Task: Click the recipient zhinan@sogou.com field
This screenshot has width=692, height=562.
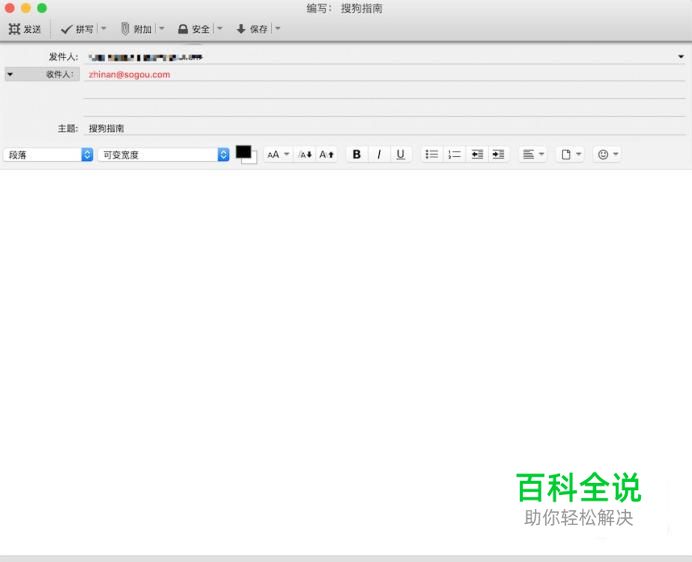Action: coord(384,75)
